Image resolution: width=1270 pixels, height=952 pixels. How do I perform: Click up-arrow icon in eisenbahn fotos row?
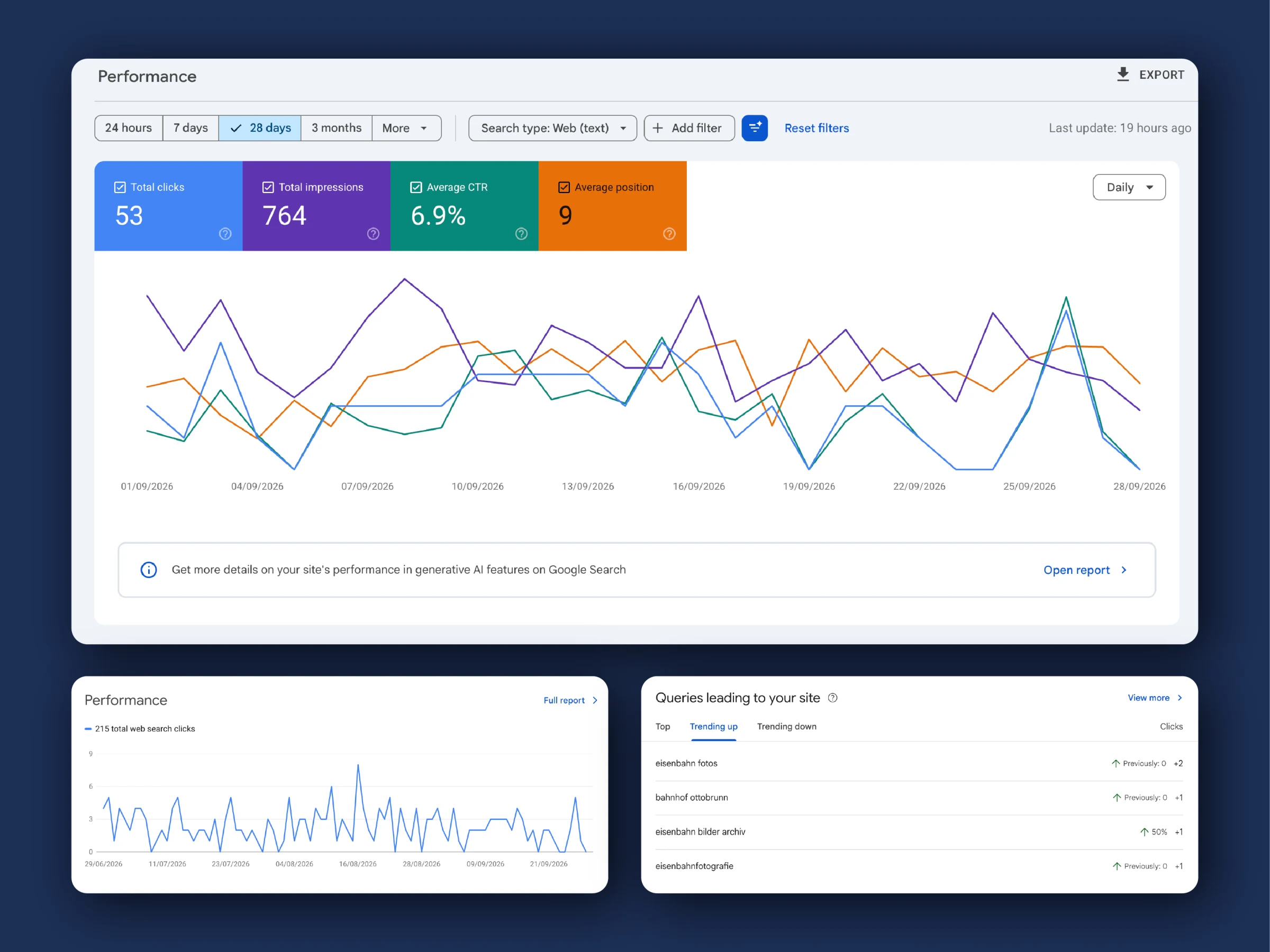pos(1115,763)
